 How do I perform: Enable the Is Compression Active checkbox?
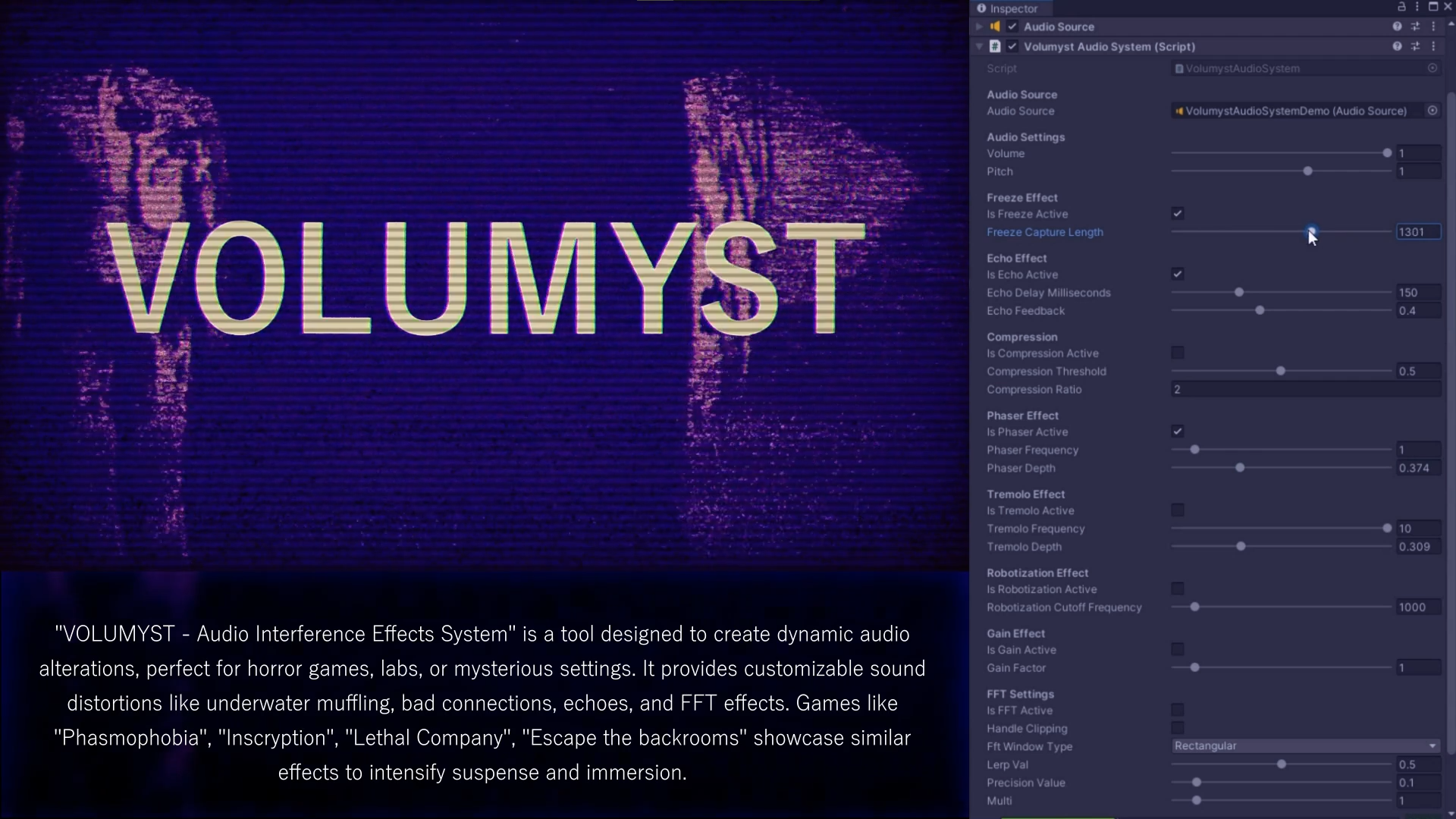(x=1178, y=353)
